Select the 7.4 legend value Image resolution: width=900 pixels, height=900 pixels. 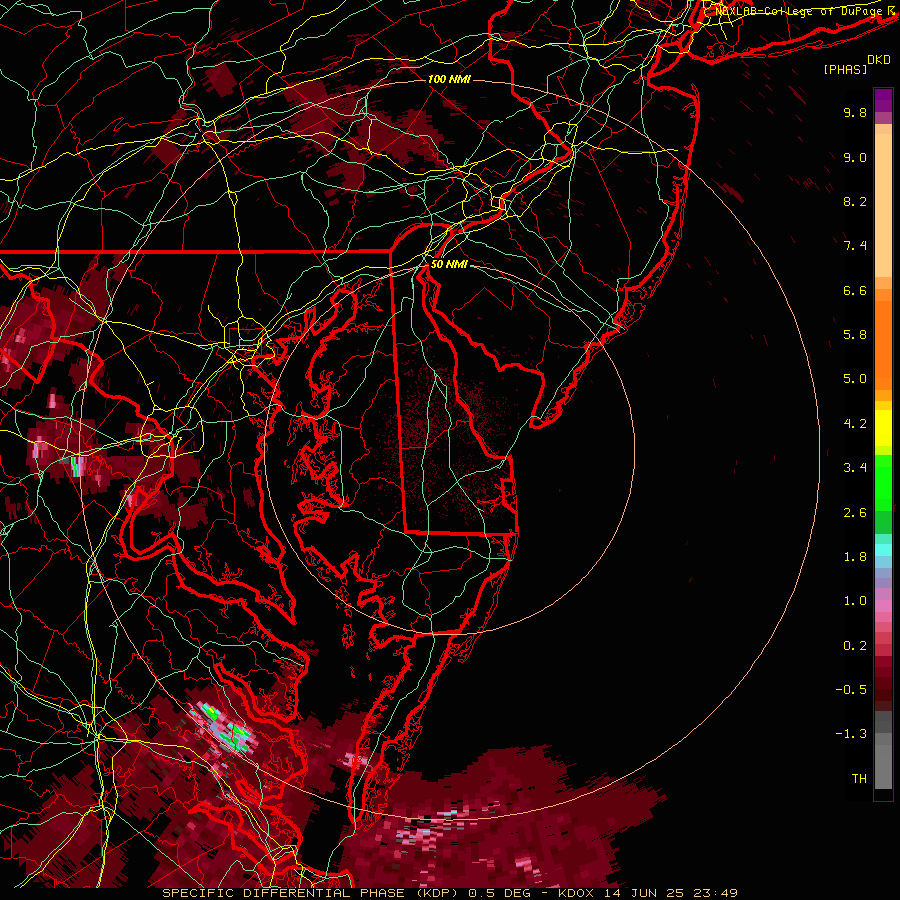(x=855, y=246)
